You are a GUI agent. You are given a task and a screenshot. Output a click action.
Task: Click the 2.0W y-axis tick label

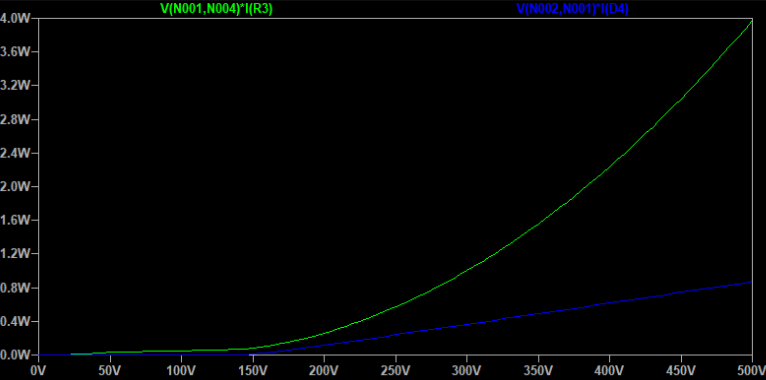pyautogui.click(x=16, y=187)
